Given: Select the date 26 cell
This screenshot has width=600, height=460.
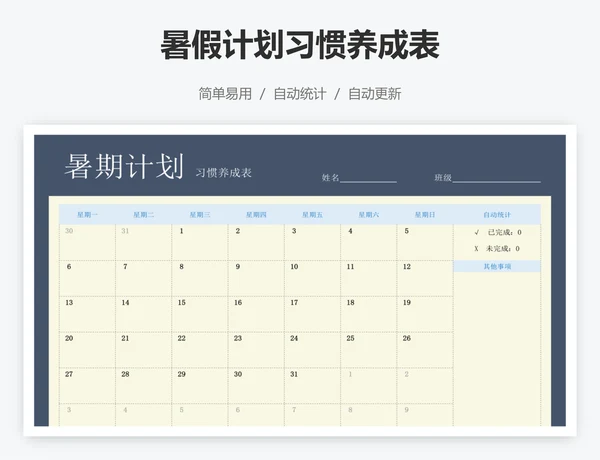Looking at the screenshot, I should (425, 350).
